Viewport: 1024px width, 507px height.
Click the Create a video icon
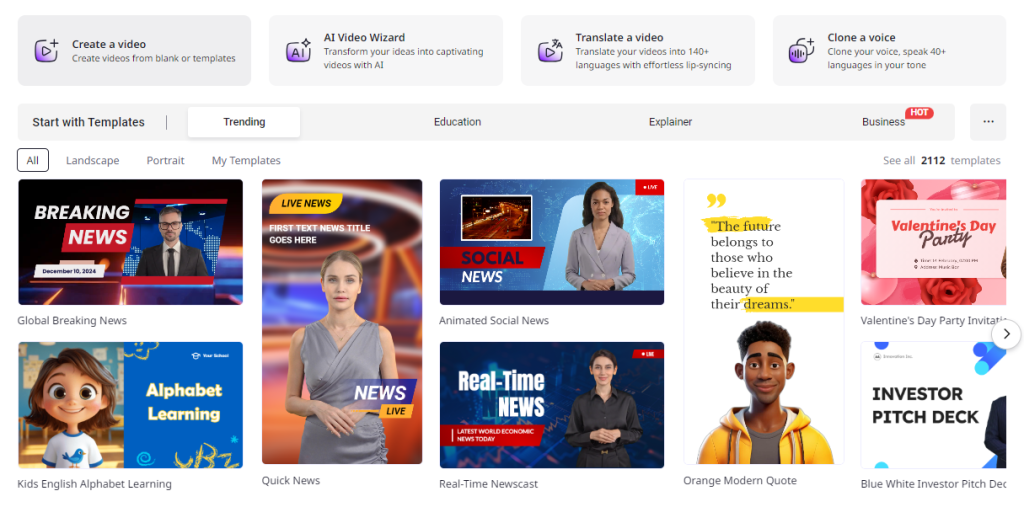pyautogui.click(x=47, y=50)
